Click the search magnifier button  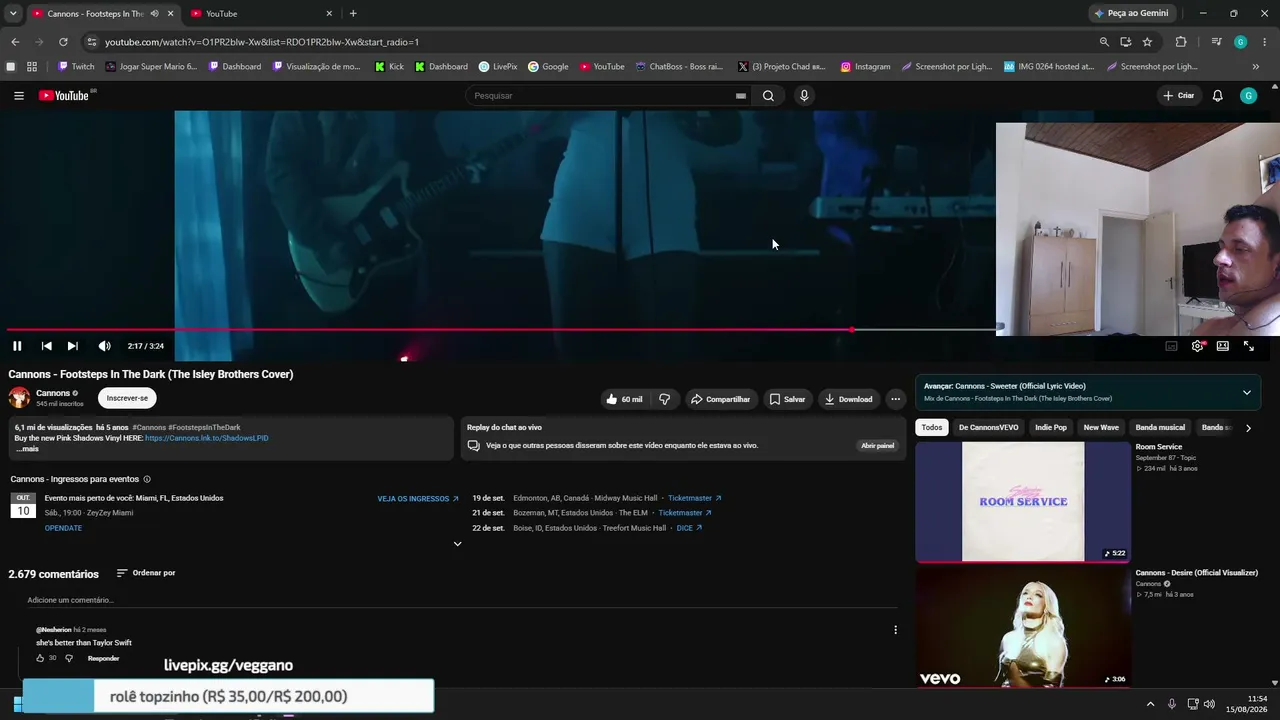pos(768,96)
